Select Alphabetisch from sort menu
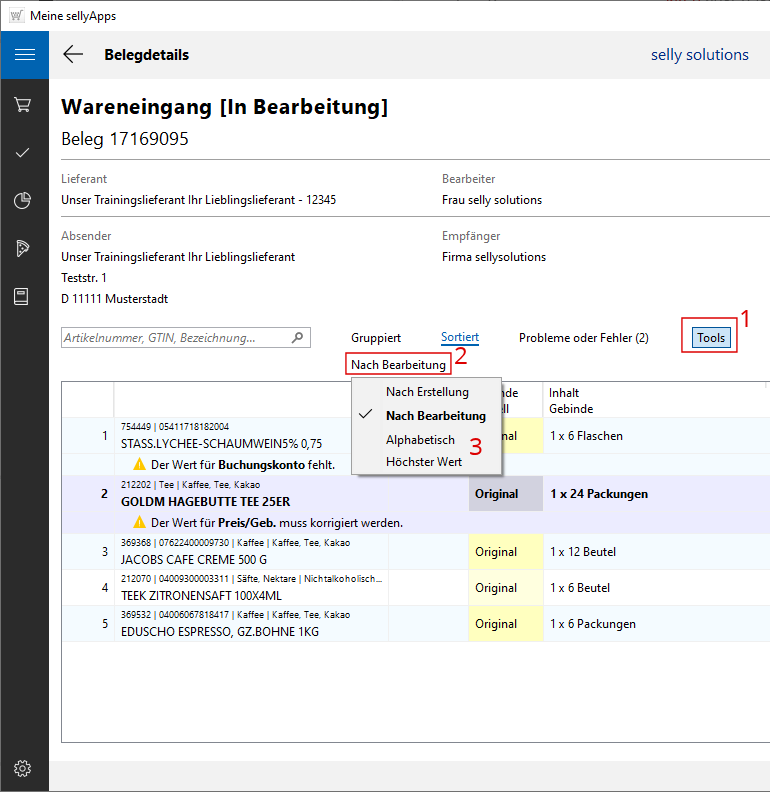This screenshot has width=770, height=792. pyautogui.click(x=420, y=439)
